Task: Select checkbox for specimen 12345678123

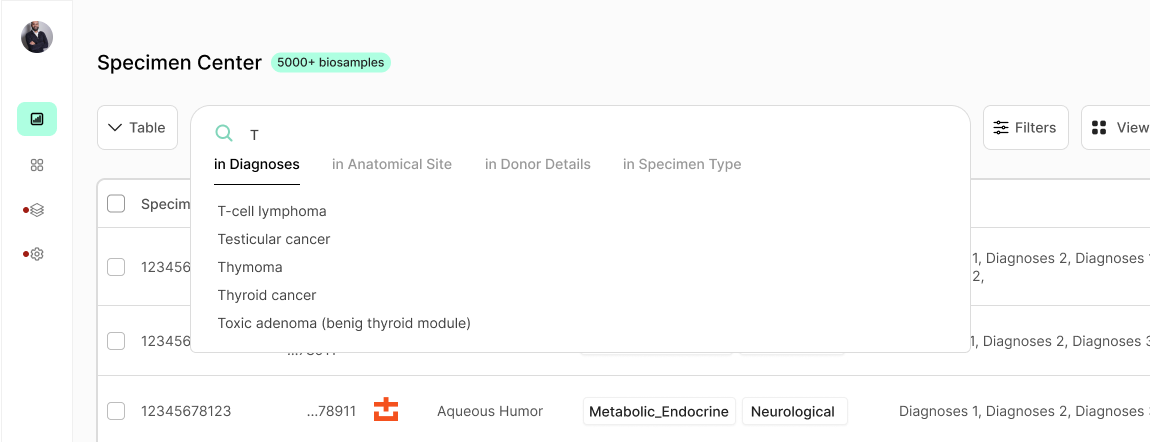Action: point(116,411)
